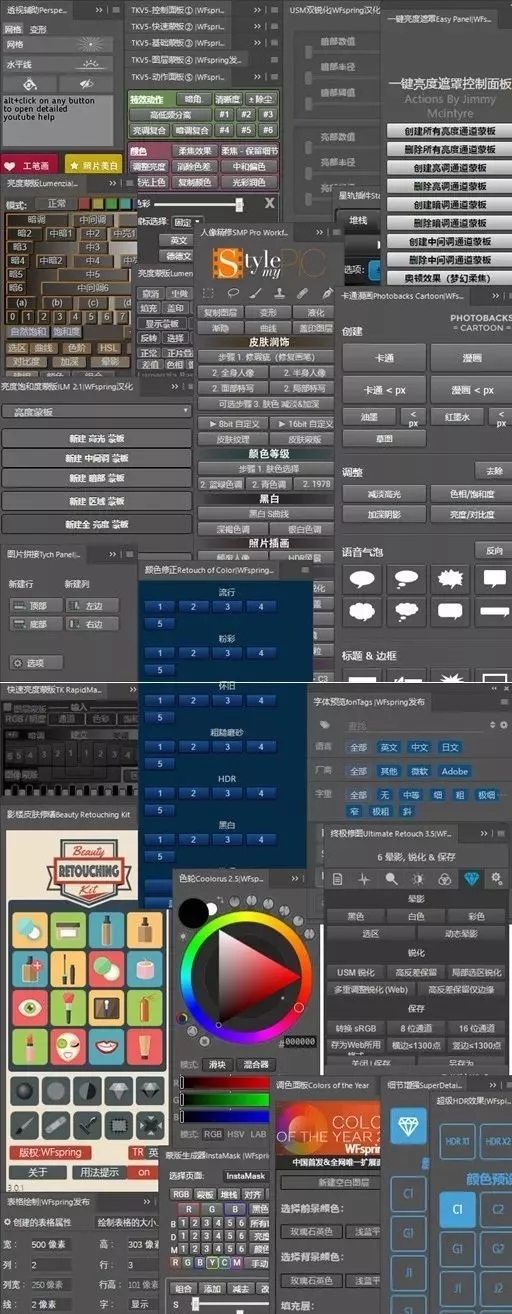Switch to the 混合器 mode tab in Coolorus

[x=256, y=1064]
